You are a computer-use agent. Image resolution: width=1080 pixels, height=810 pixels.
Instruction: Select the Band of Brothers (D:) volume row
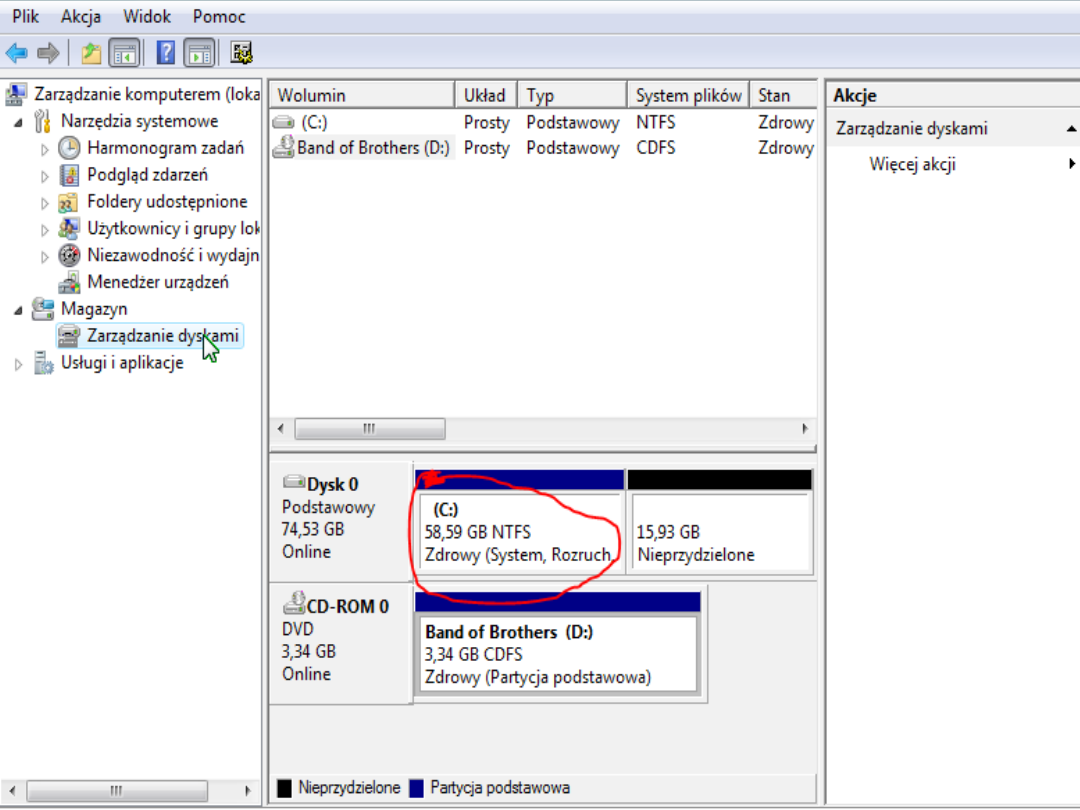point(372,148)
